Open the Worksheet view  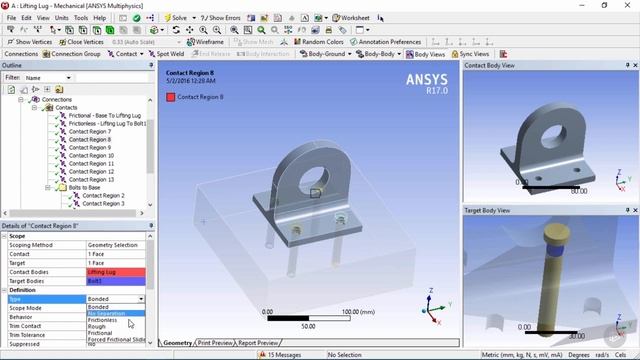tap(351, 18)
